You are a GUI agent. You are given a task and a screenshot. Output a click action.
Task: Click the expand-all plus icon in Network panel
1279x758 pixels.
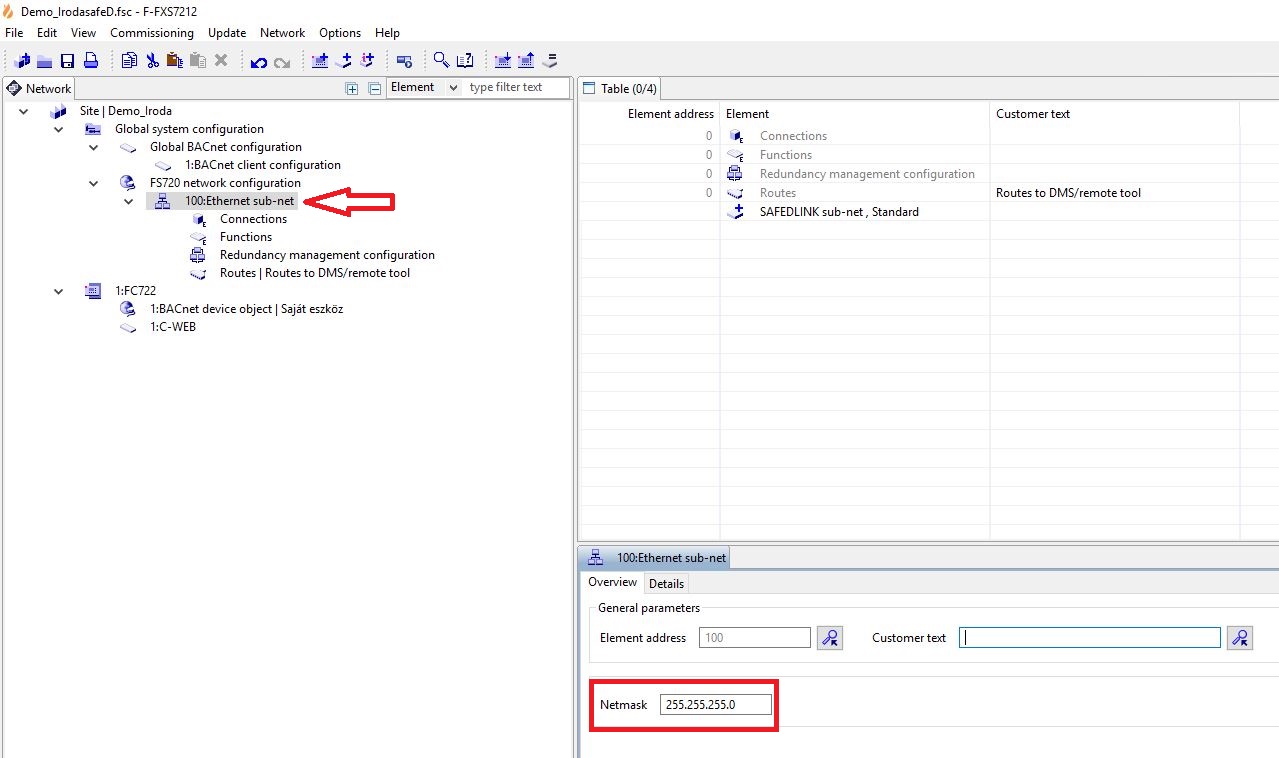352,88
